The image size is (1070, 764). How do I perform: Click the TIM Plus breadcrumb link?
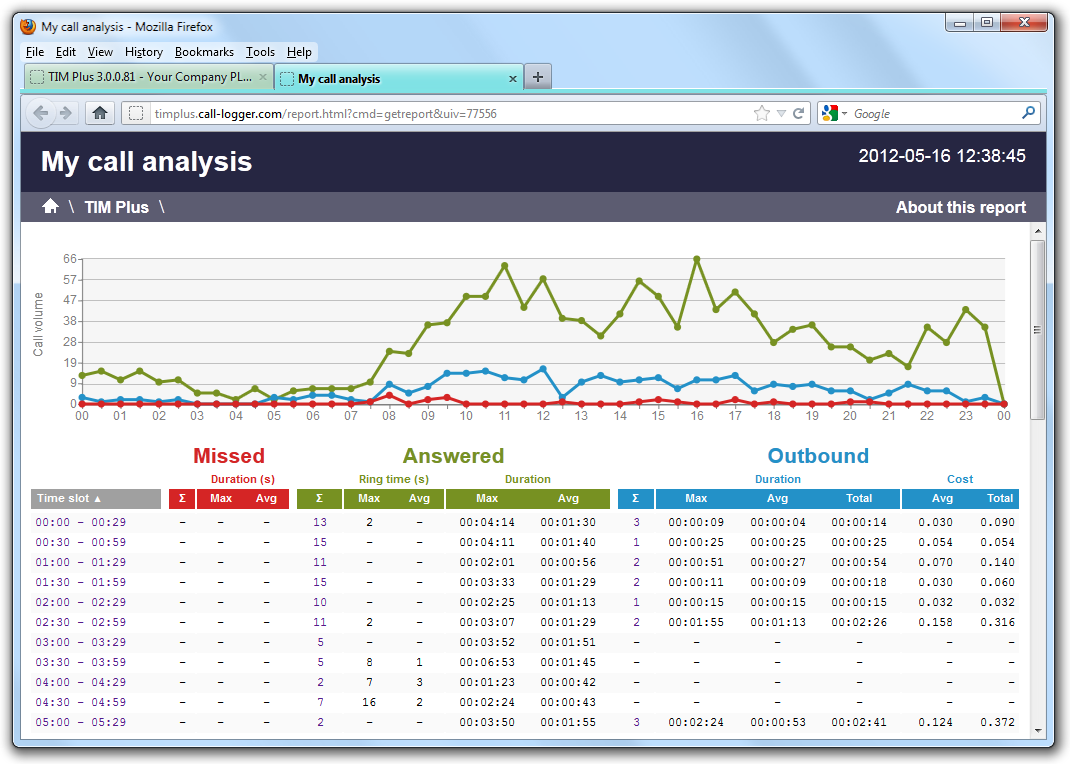tap(116, 207)
